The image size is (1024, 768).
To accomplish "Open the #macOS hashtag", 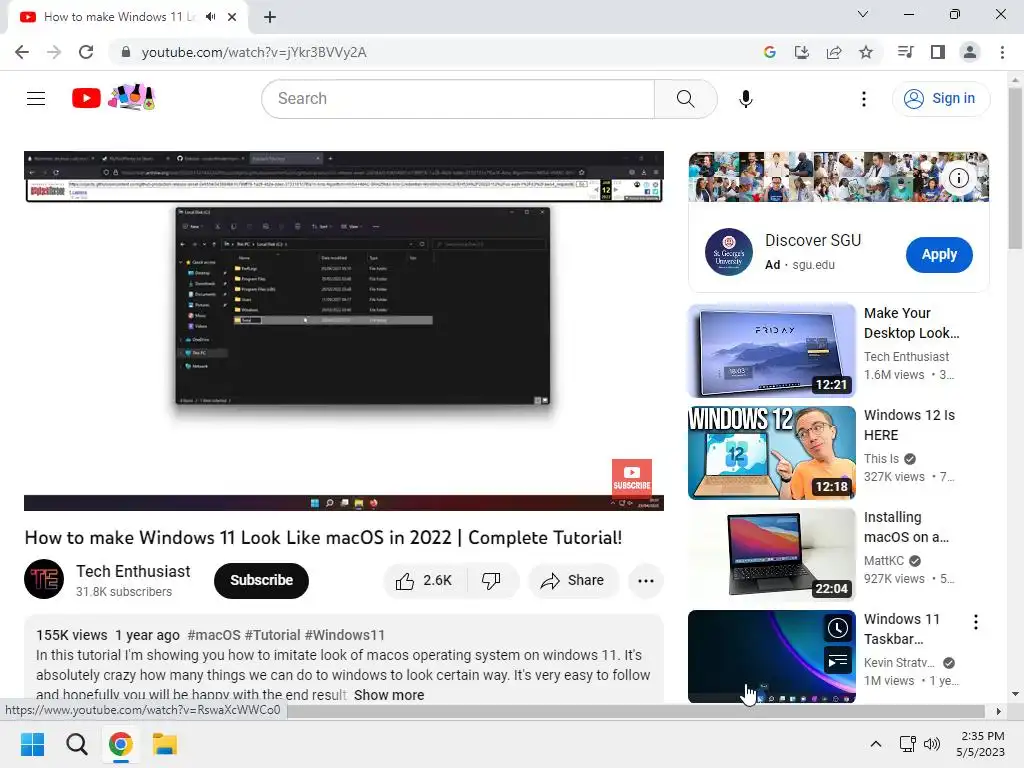I will [x=214, y=635].
